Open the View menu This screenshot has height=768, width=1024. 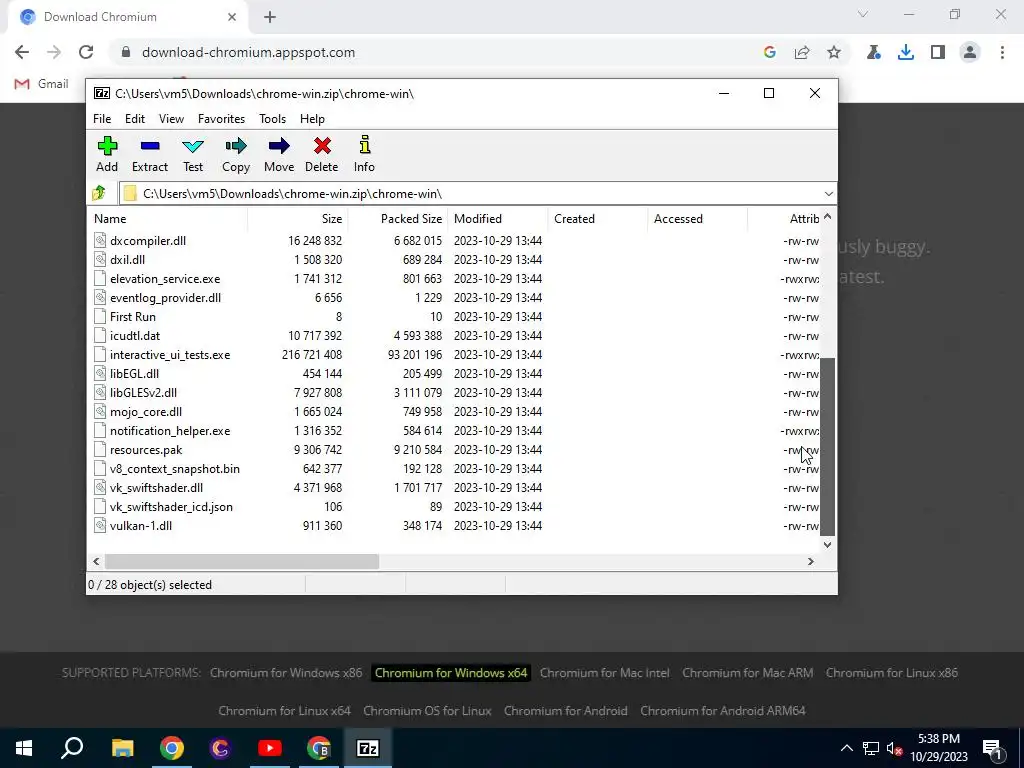[171, 119]
